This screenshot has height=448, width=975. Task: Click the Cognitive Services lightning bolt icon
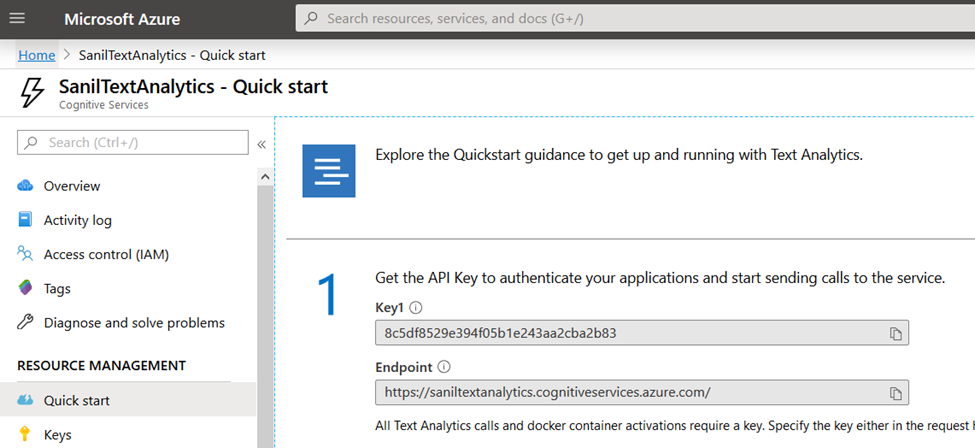tap(32, 93)
